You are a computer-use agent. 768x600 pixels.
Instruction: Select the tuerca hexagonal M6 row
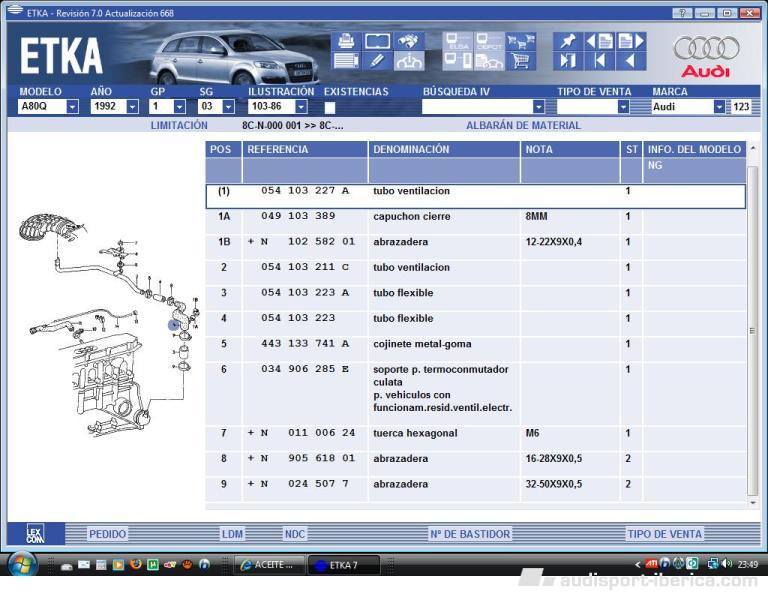(475, 438)
